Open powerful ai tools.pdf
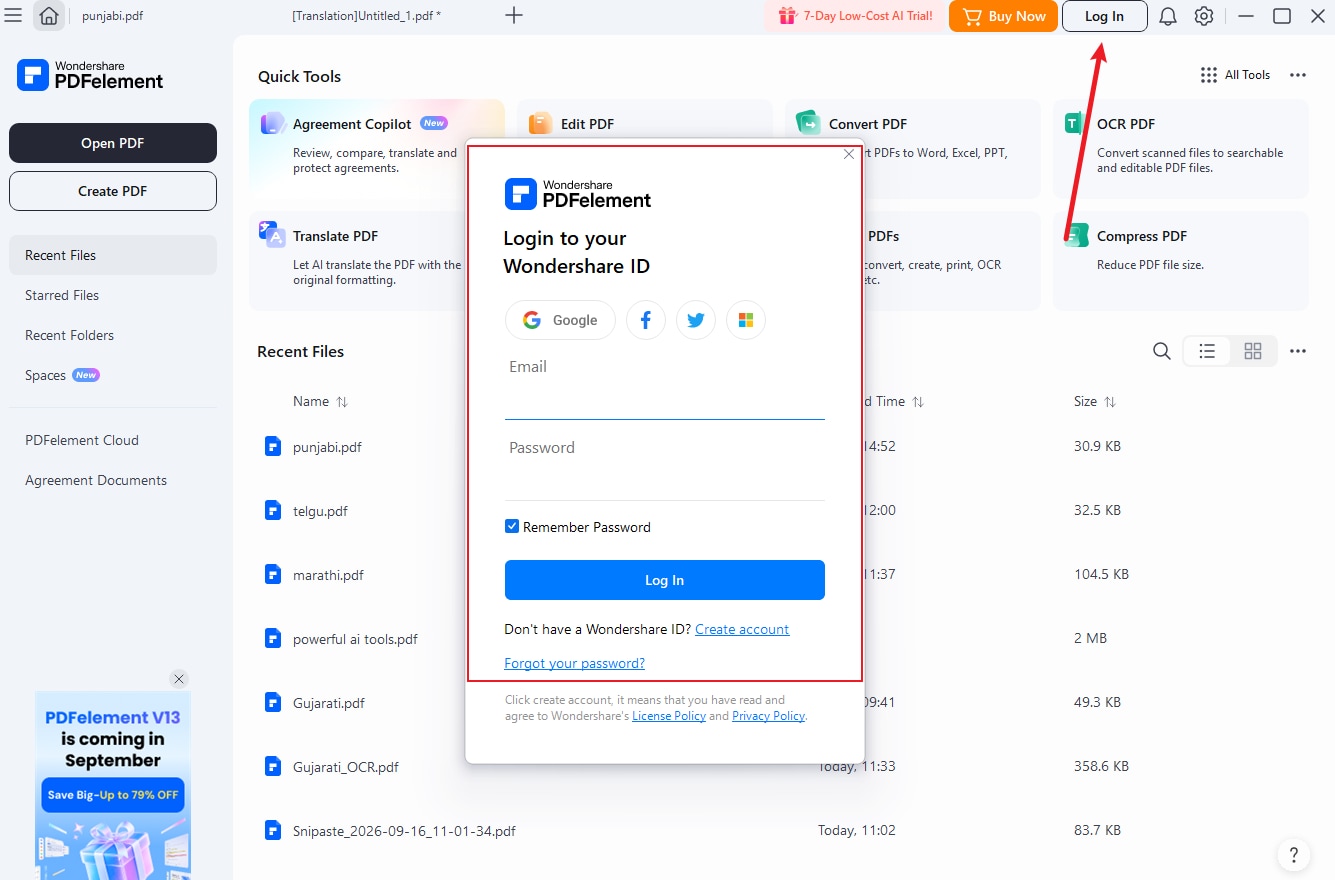1335x880 pixels. (355, 639)
